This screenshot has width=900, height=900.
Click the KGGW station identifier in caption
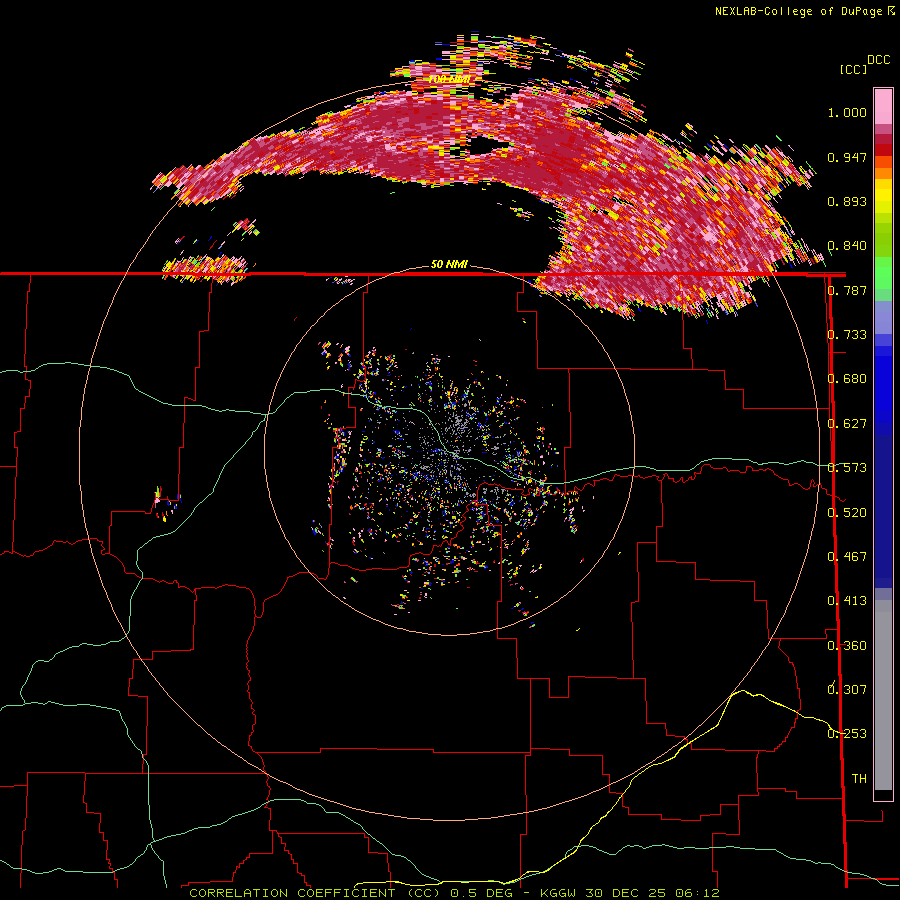click(x=560, y=893)
